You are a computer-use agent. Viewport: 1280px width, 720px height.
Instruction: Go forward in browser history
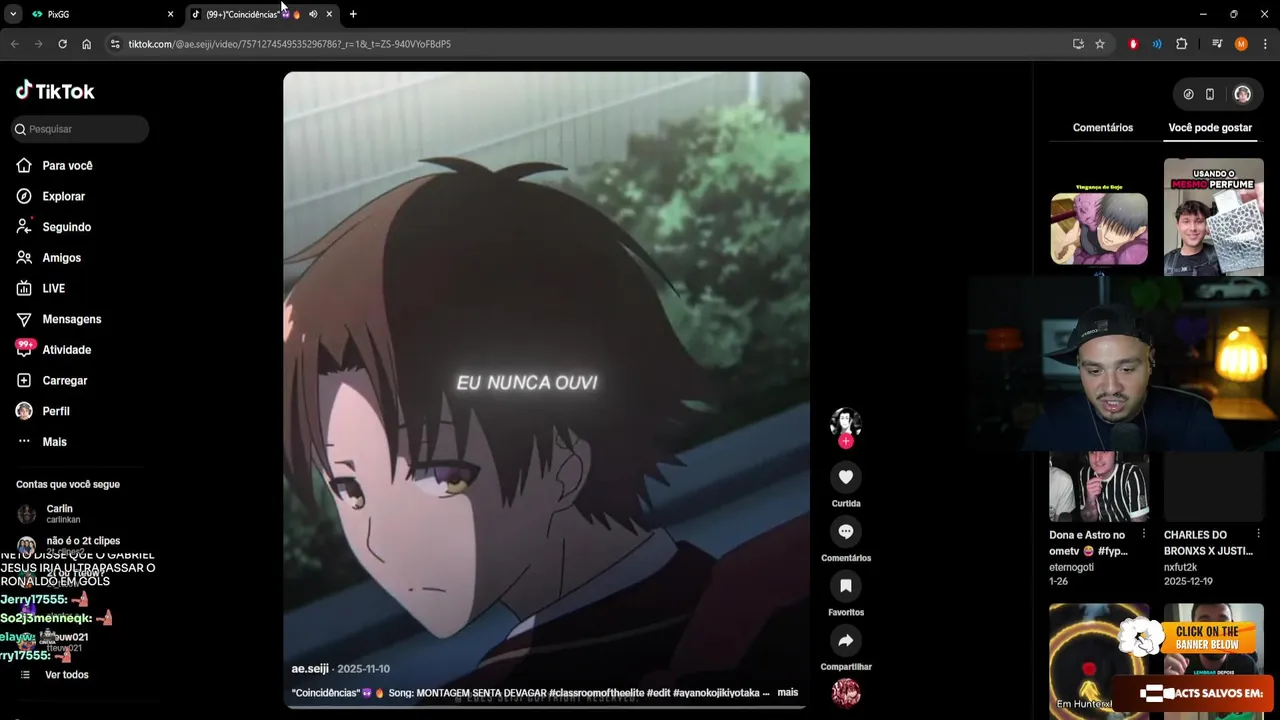click(x=38, y=44)
